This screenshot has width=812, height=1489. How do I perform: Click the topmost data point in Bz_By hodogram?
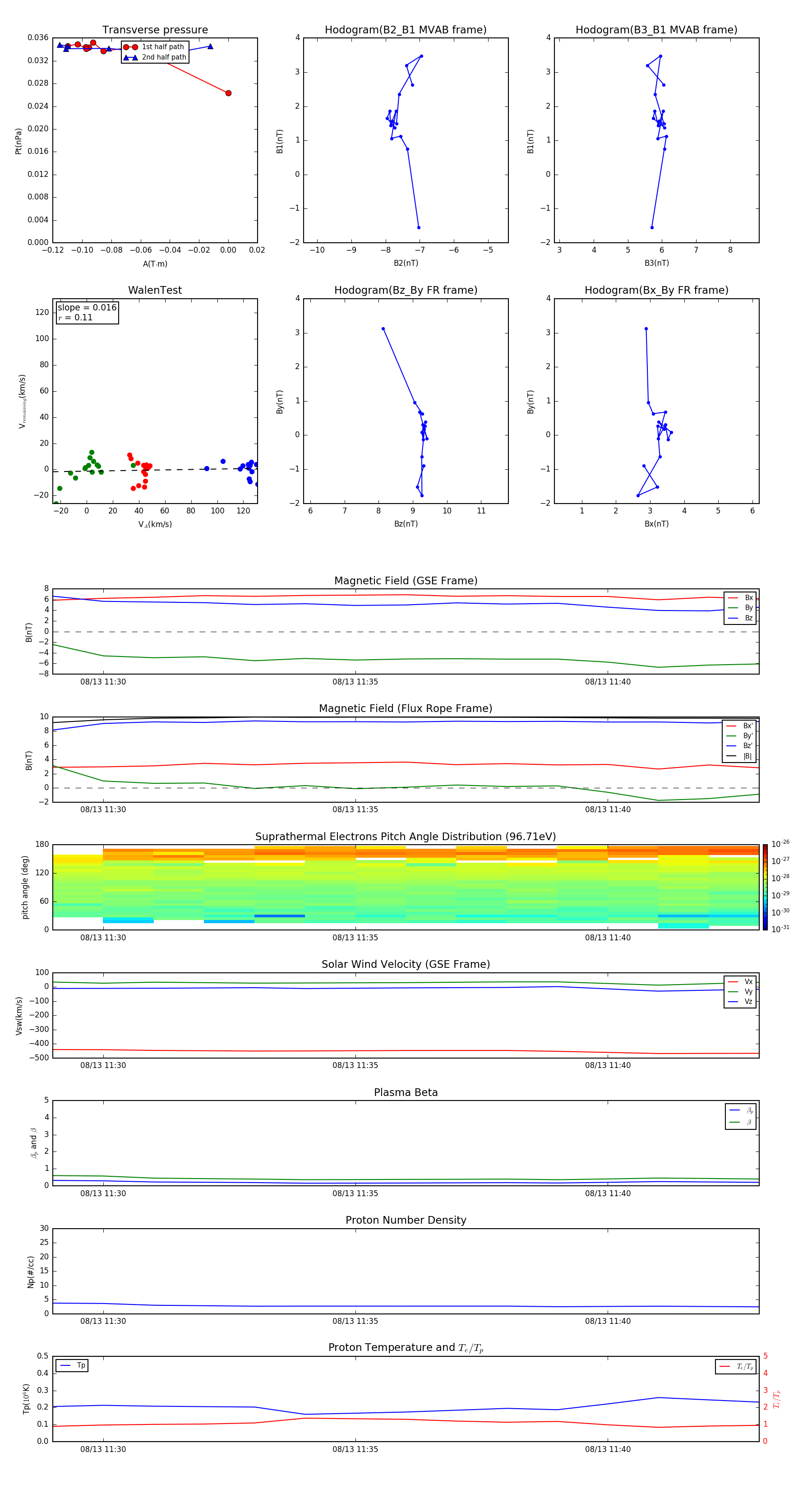point(383,329)
